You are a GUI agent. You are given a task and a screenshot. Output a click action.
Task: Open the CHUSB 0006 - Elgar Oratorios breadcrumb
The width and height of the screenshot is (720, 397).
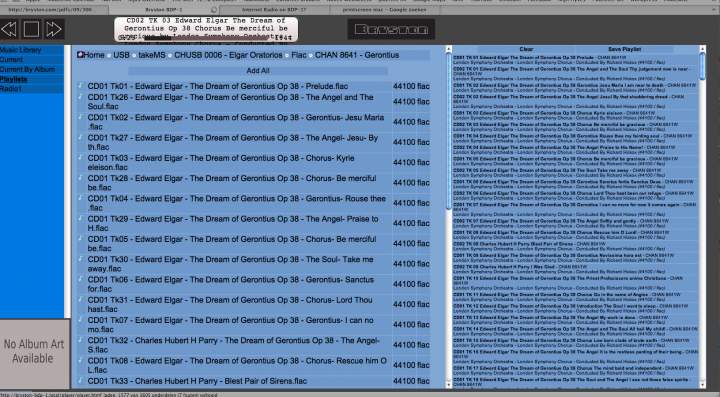click(228, 55)
